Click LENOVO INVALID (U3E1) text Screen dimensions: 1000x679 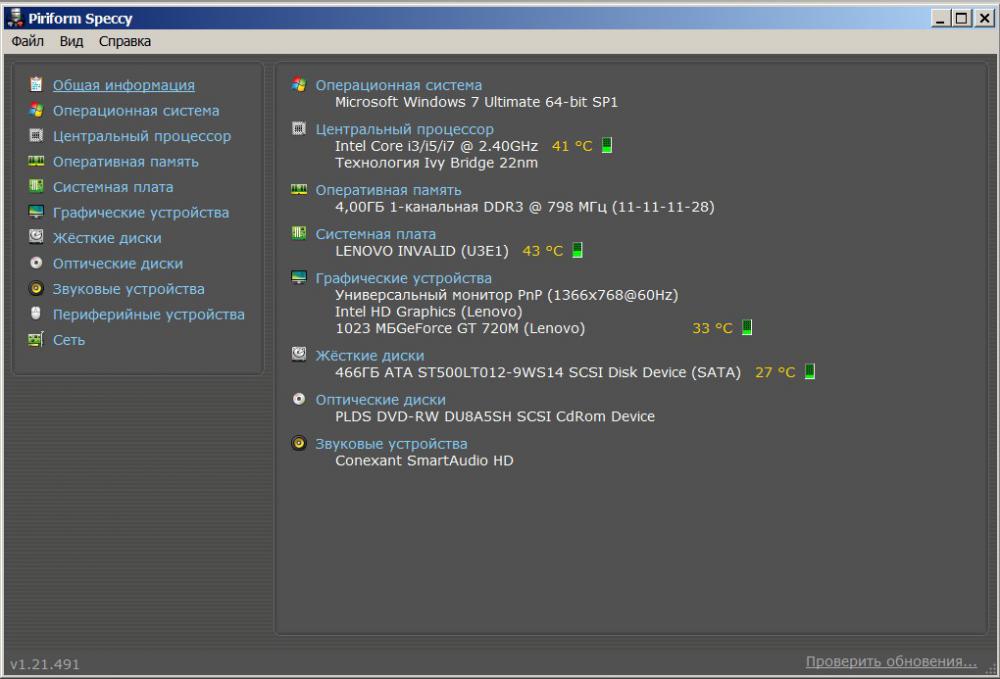(x=422, y=251)
